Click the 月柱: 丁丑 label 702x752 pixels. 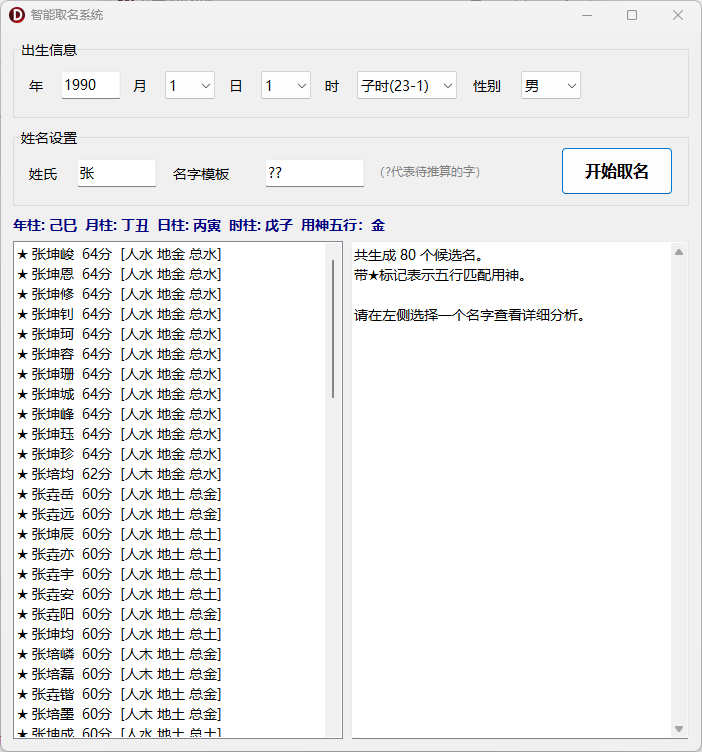(x=117, y=225)
